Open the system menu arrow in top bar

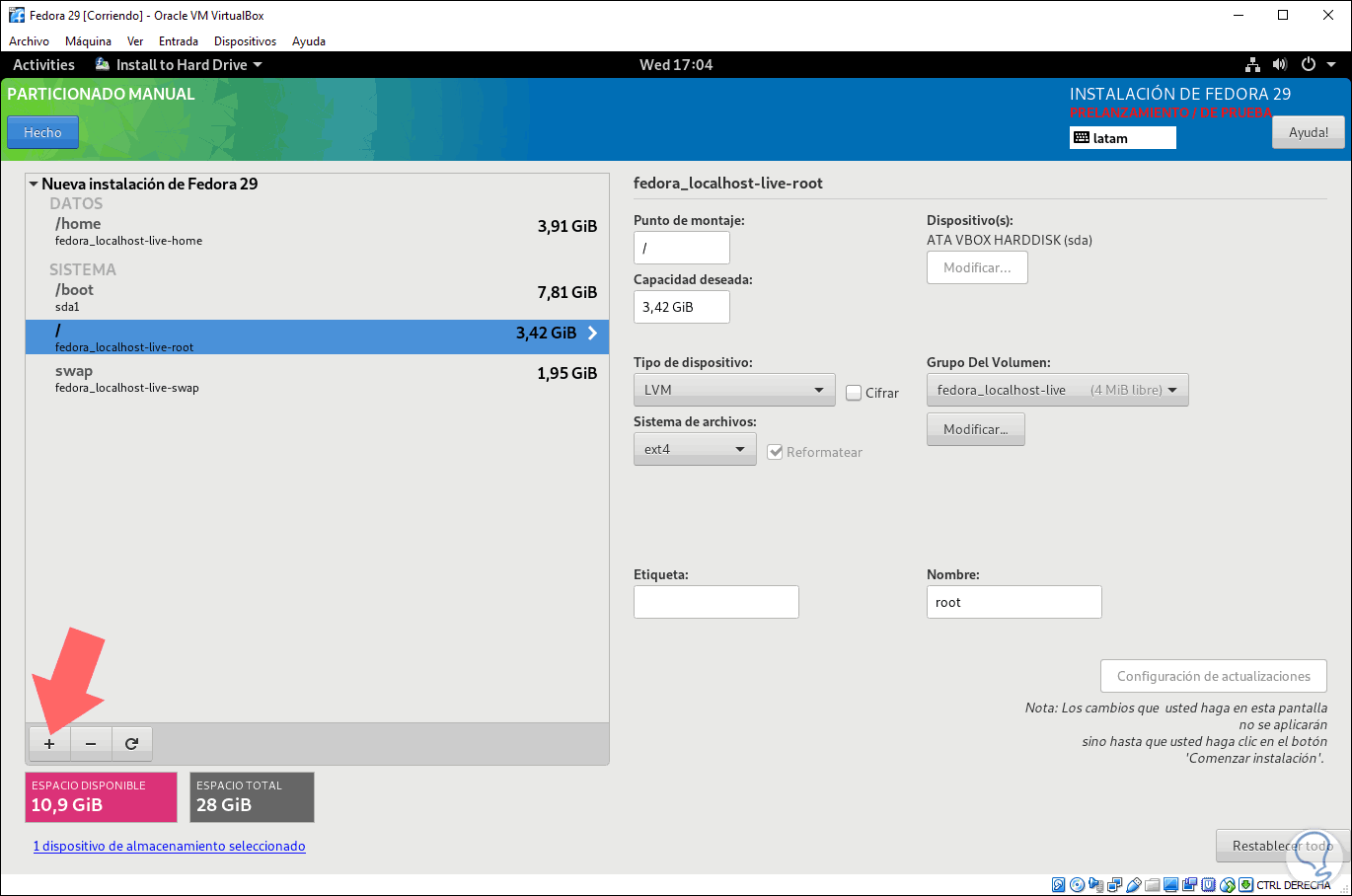tap(1331, 65)
